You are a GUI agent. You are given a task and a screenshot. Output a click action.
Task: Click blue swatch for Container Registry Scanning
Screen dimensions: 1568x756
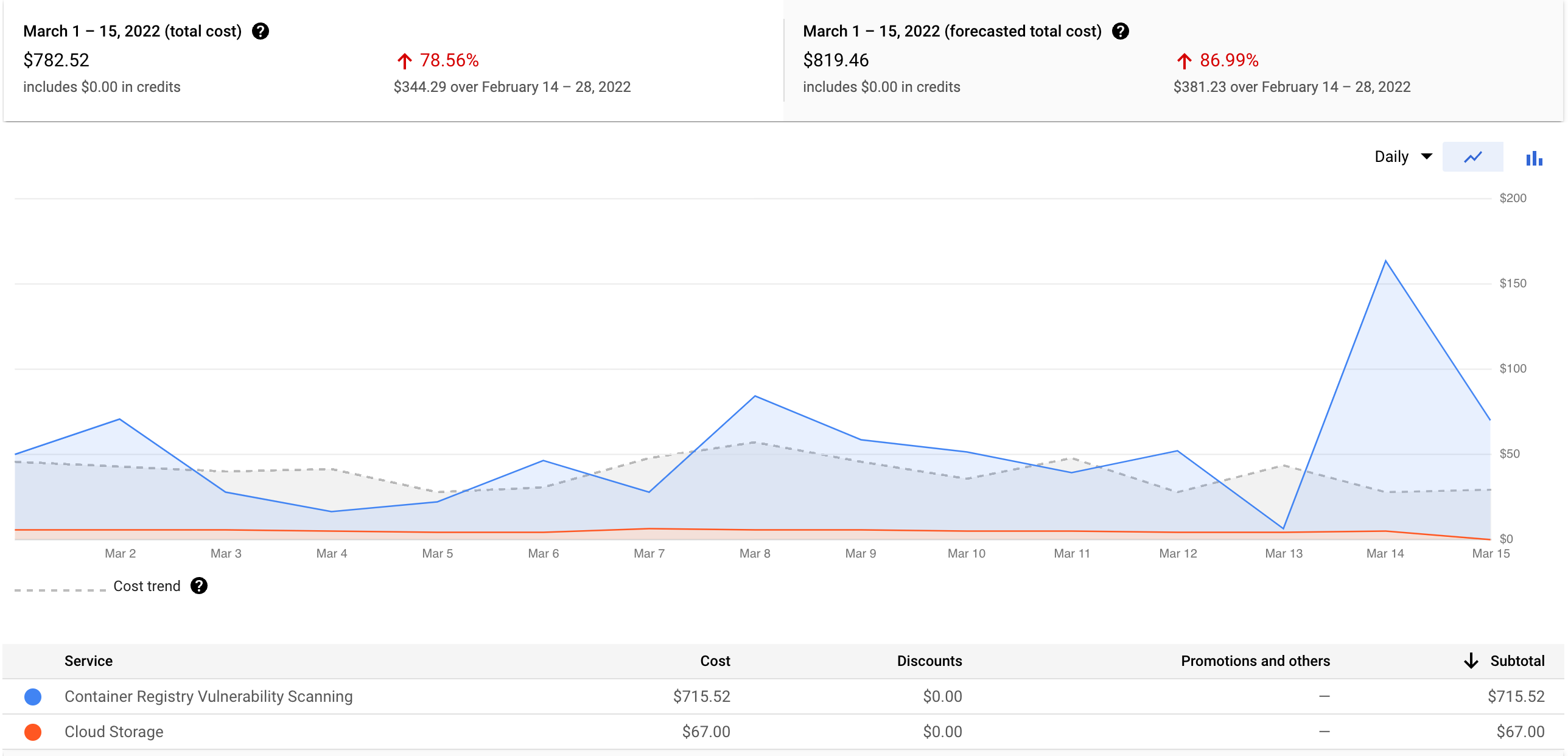click(33, 696)
